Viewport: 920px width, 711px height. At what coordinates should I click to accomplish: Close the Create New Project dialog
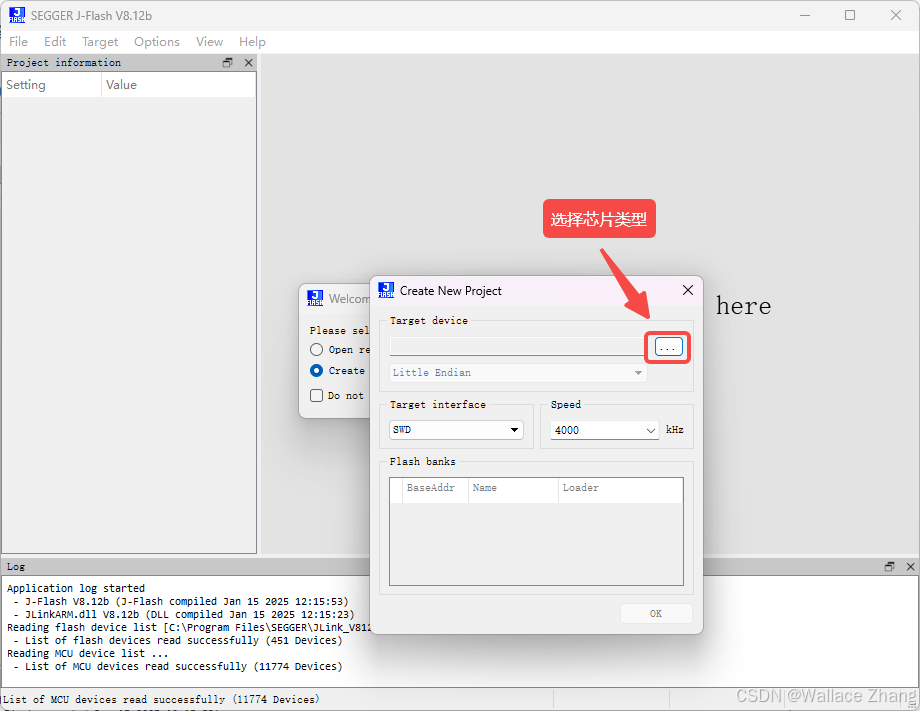pos(688,290)
